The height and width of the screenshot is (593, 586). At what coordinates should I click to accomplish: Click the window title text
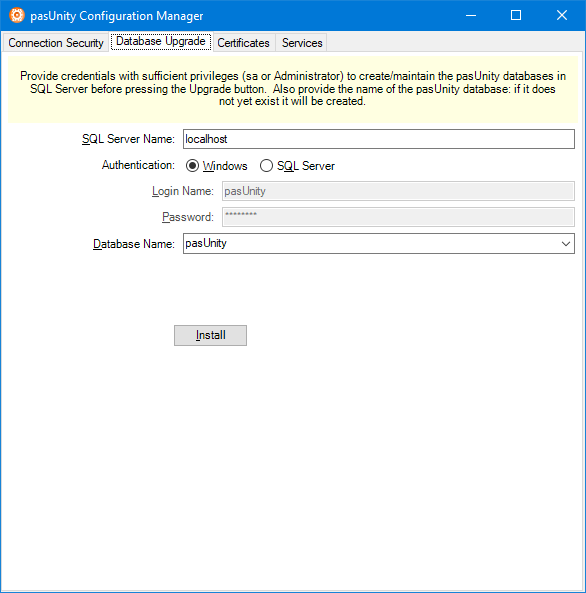(117, 16)
